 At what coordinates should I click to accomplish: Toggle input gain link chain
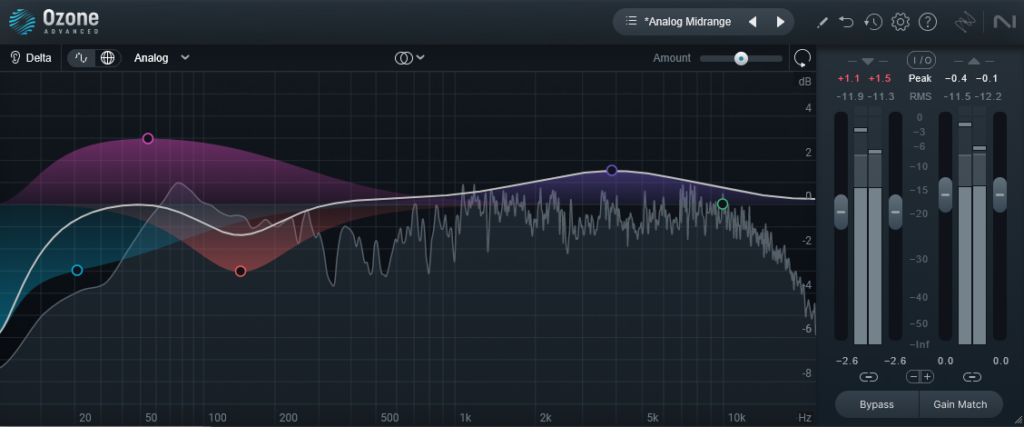[x=868, y=377]
